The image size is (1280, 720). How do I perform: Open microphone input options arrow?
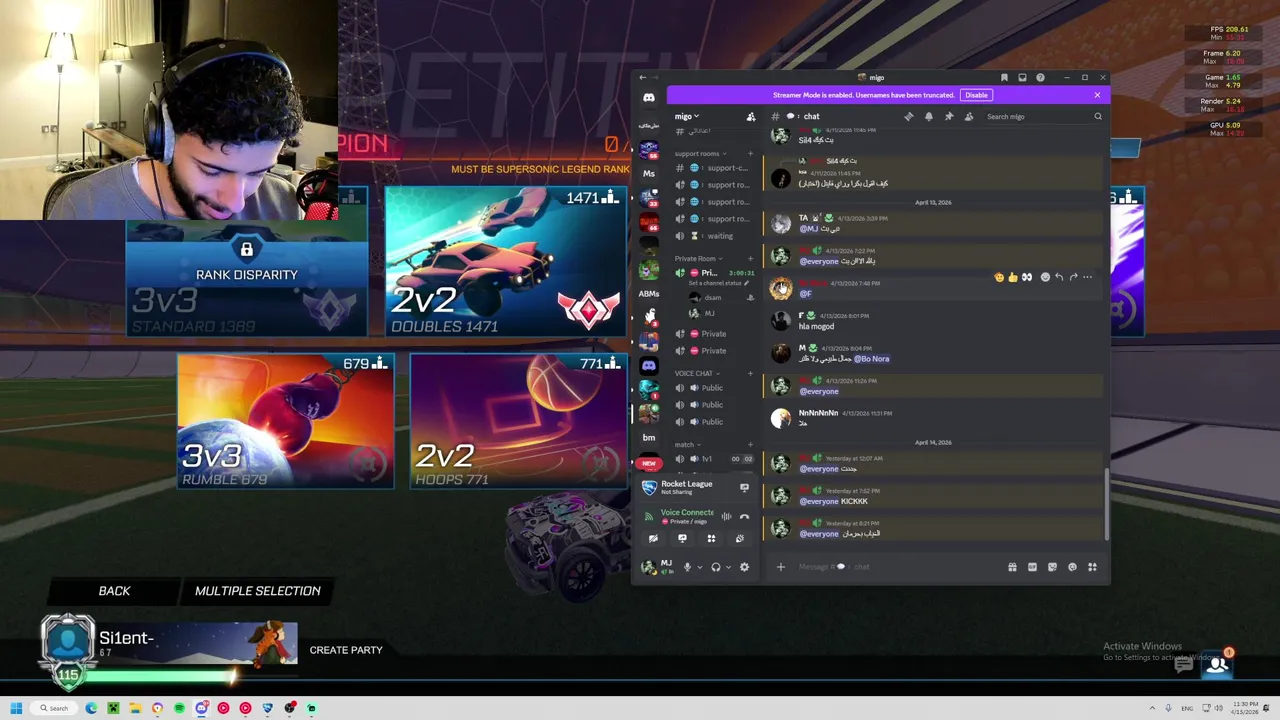point(699,568)
